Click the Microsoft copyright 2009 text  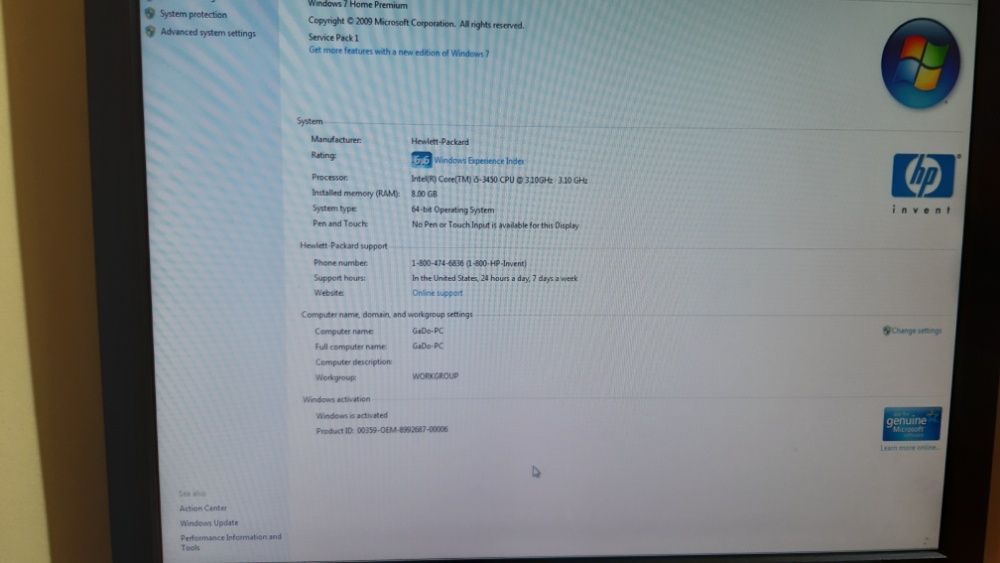[416, 23]
